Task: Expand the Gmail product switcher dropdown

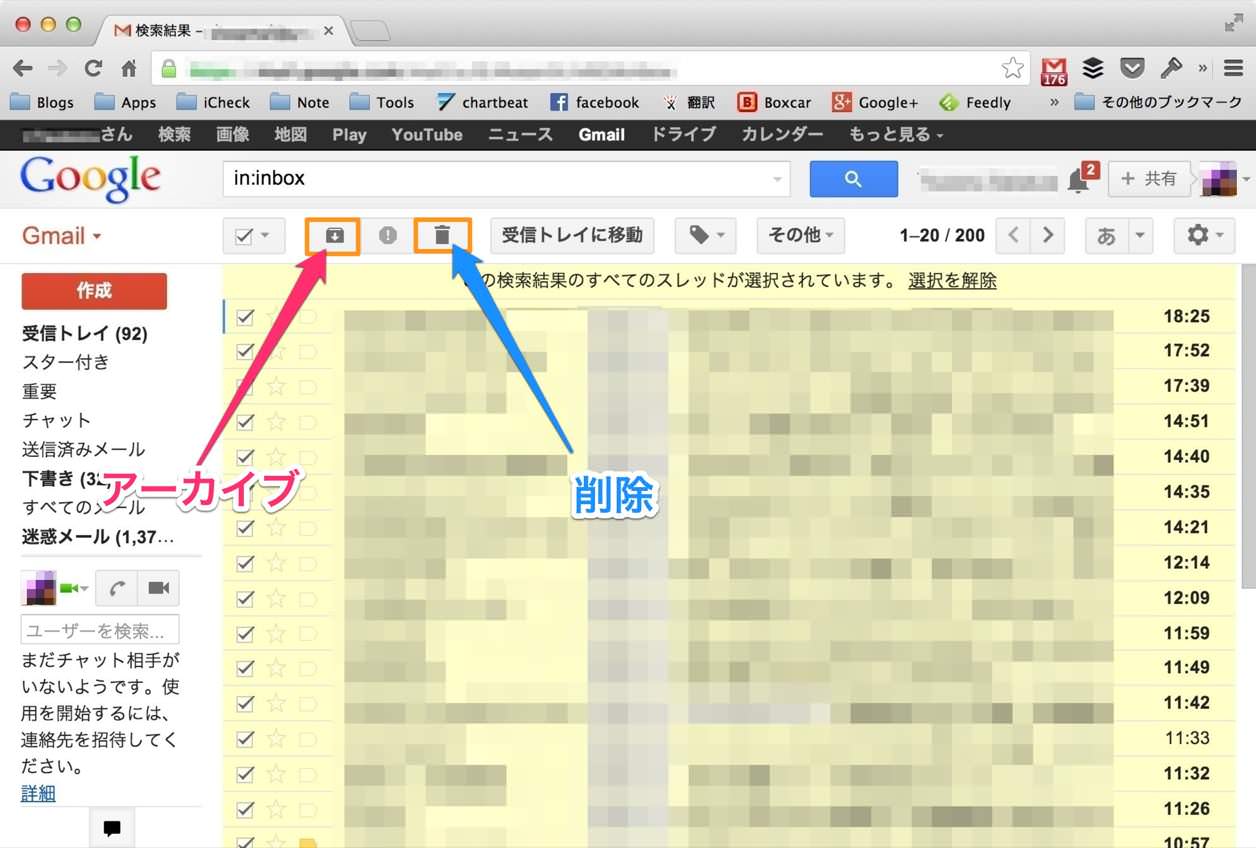Action: pyautogui.click(x=62, y=236)
